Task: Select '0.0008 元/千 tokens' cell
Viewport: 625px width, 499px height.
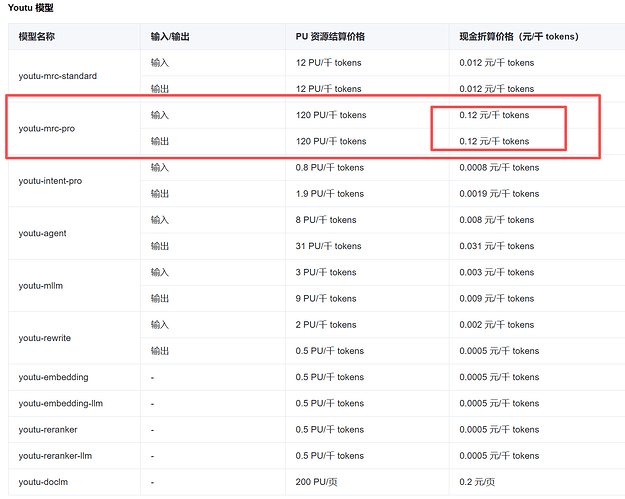Action: pyautogui.click(x=499, y=167)
